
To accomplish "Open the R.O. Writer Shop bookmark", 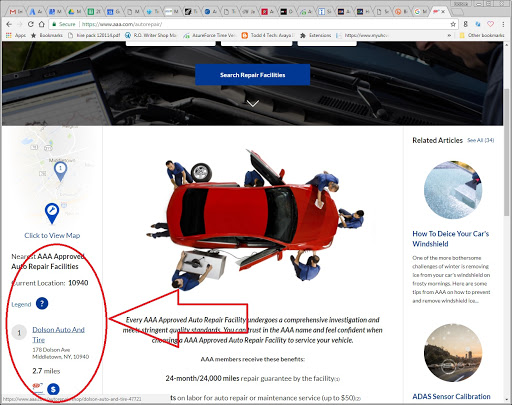I will (x=151, y=35).
